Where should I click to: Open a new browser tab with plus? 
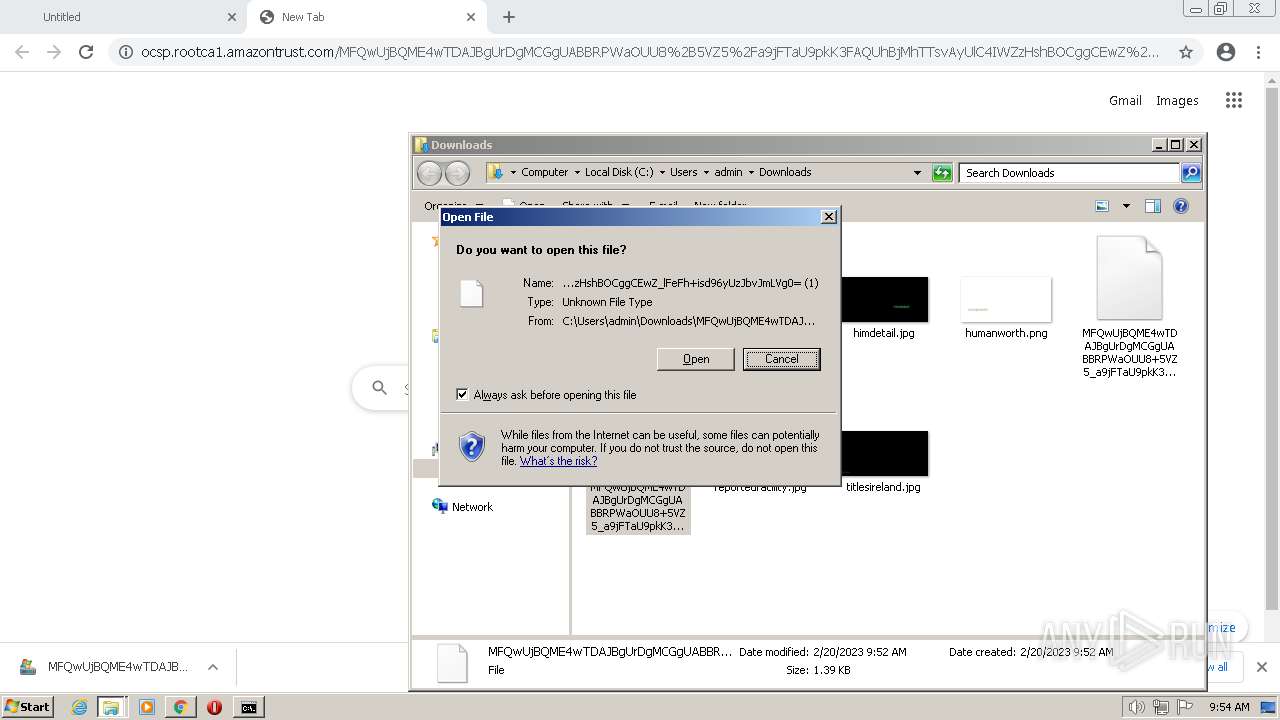pos(509,17)
